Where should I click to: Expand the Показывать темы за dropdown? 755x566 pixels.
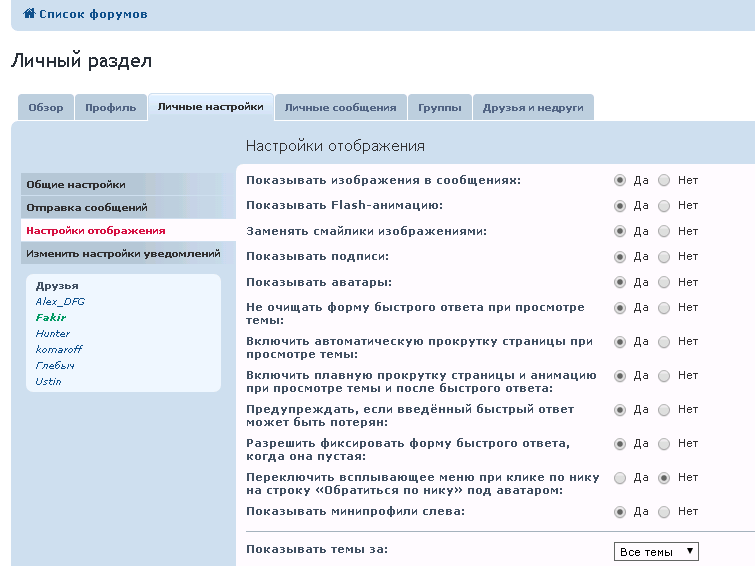click(656, 552)
